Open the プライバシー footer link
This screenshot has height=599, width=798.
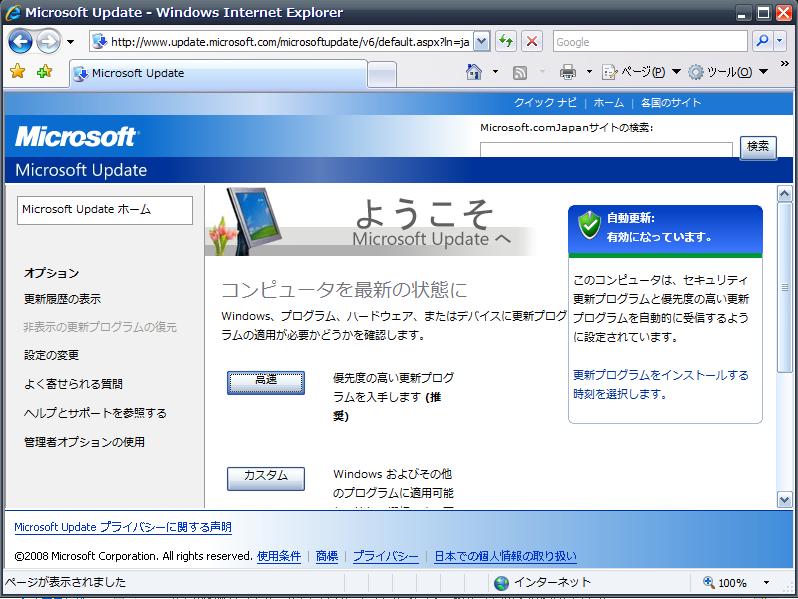coord(386,556)
